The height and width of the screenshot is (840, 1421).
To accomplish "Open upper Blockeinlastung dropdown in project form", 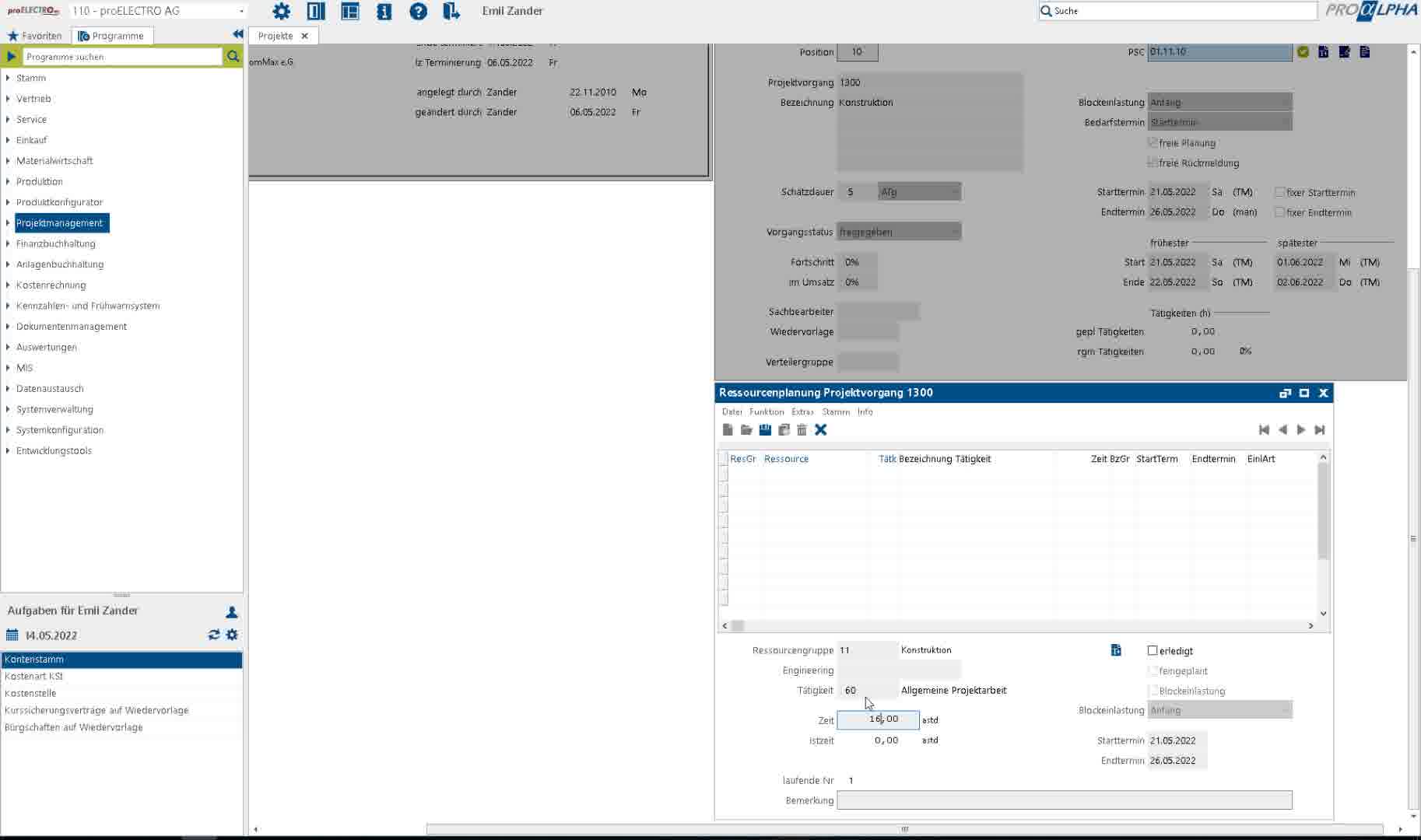I will (1219, 102).
